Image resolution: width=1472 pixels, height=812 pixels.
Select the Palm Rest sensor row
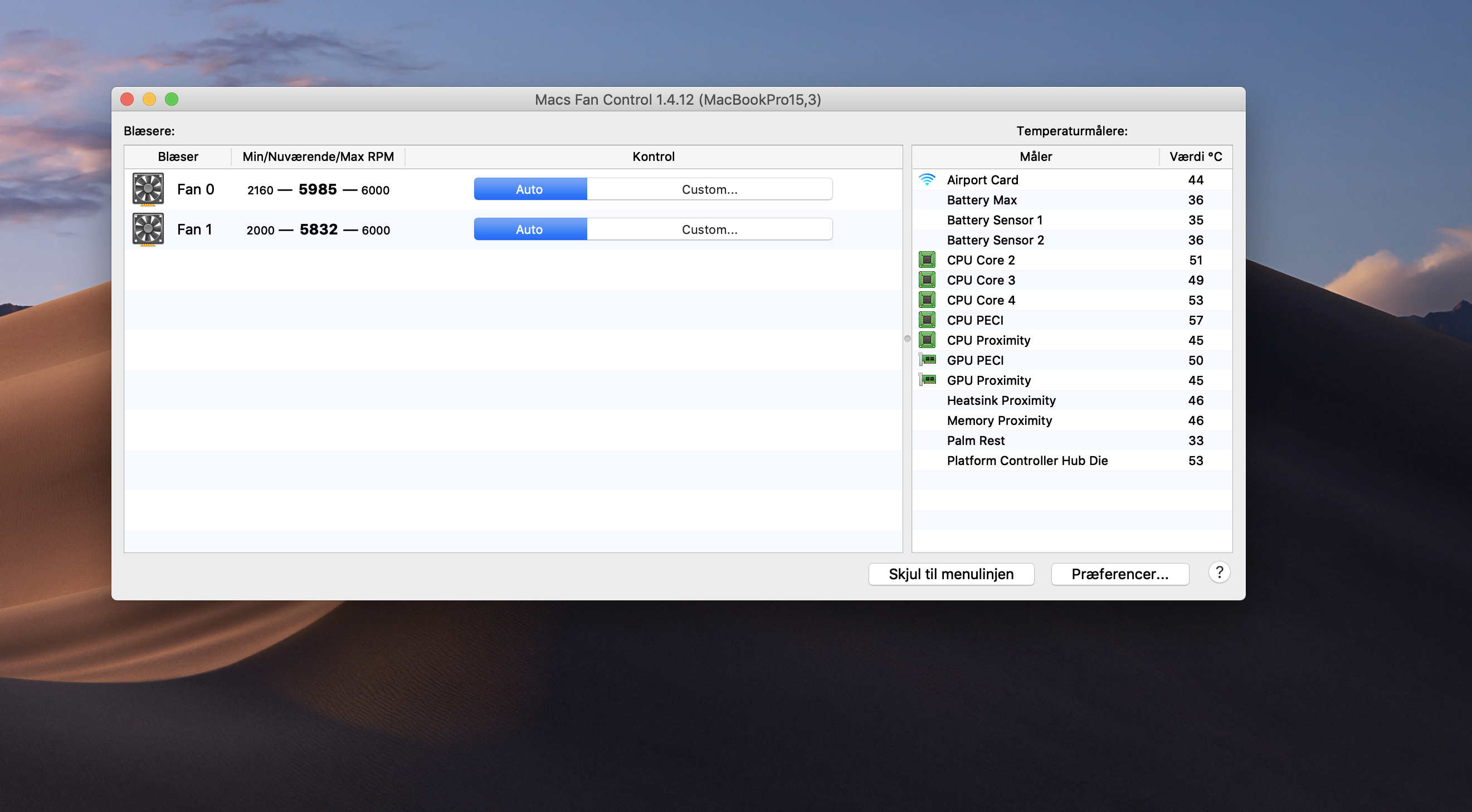click(1072, 441)
